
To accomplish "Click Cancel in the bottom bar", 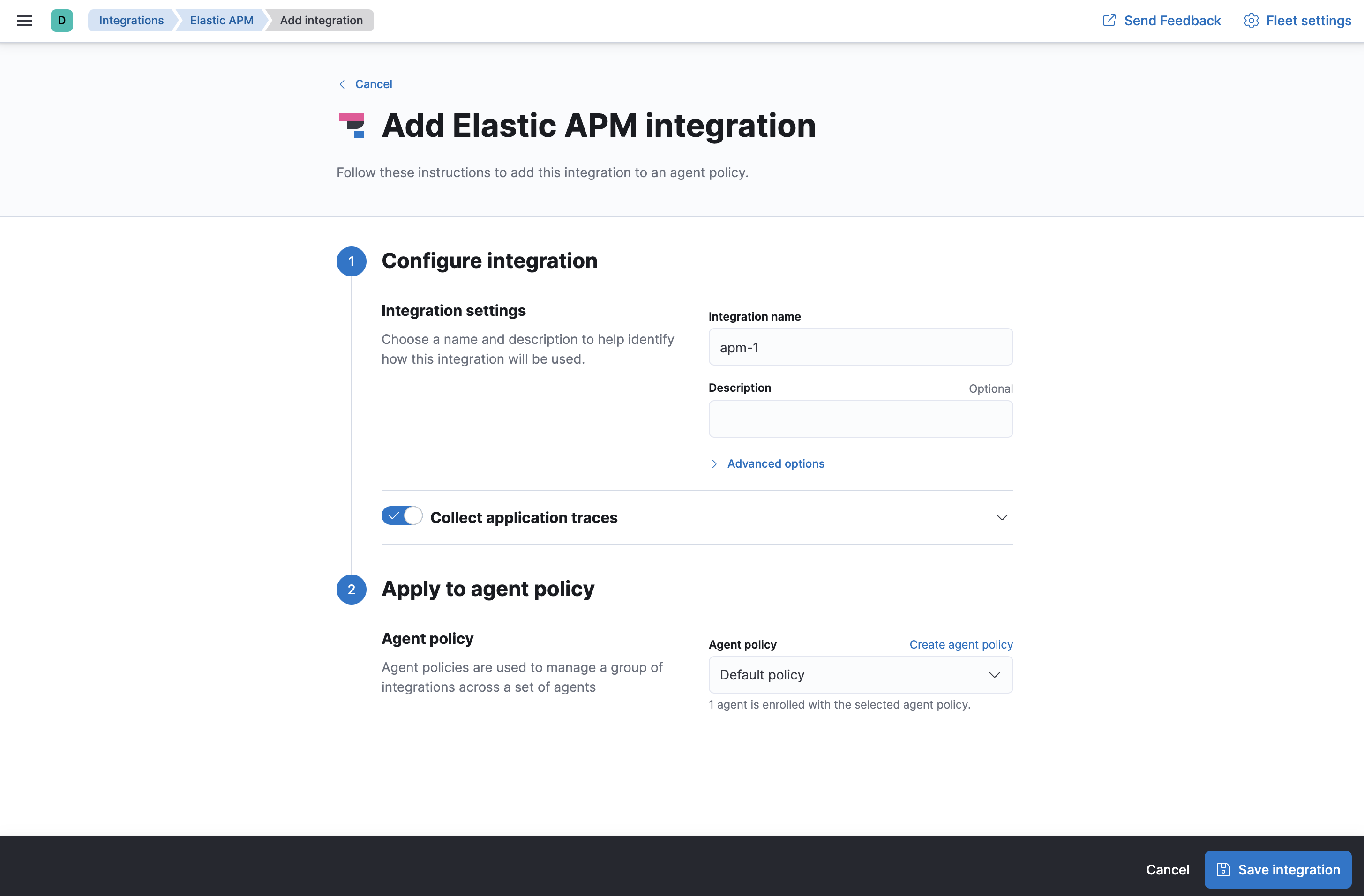I will click(x=1168, y=869).
